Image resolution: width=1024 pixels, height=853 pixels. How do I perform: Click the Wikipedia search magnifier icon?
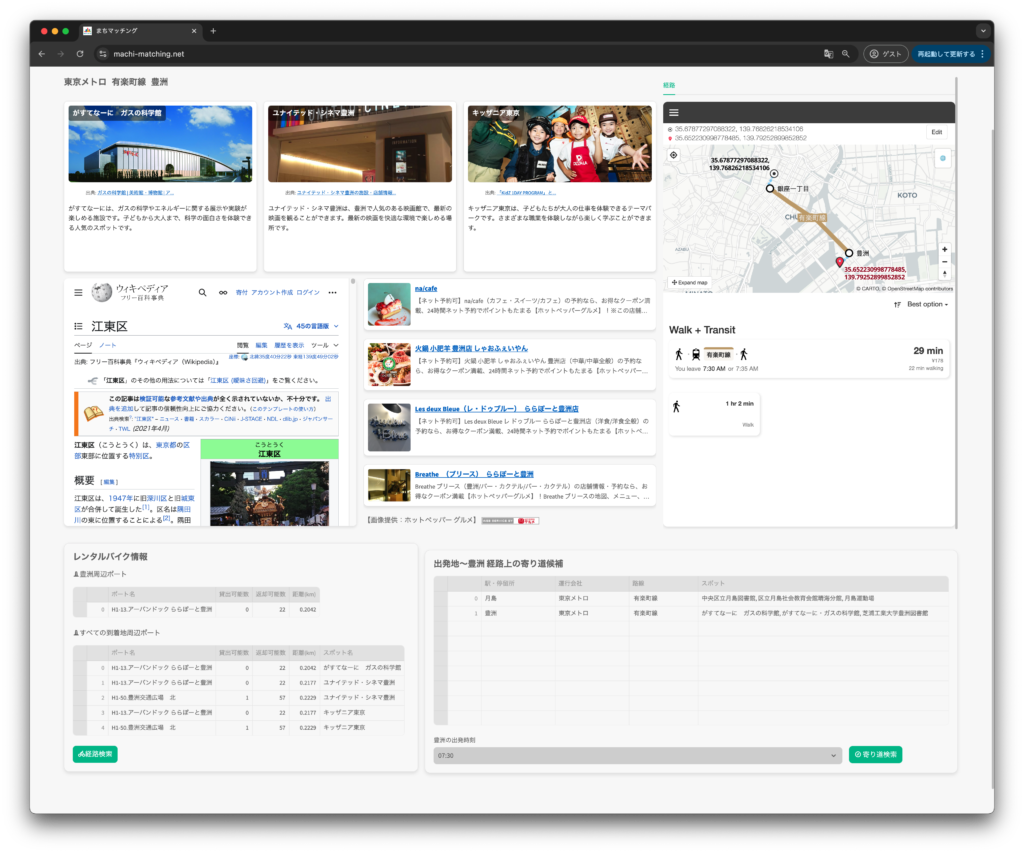(202, 293)
